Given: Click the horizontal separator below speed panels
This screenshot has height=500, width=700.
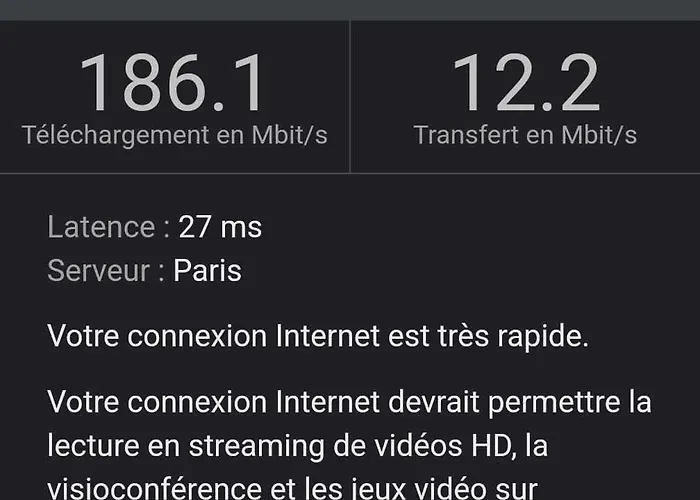Looking at the screenshot, I should point(350,173).
